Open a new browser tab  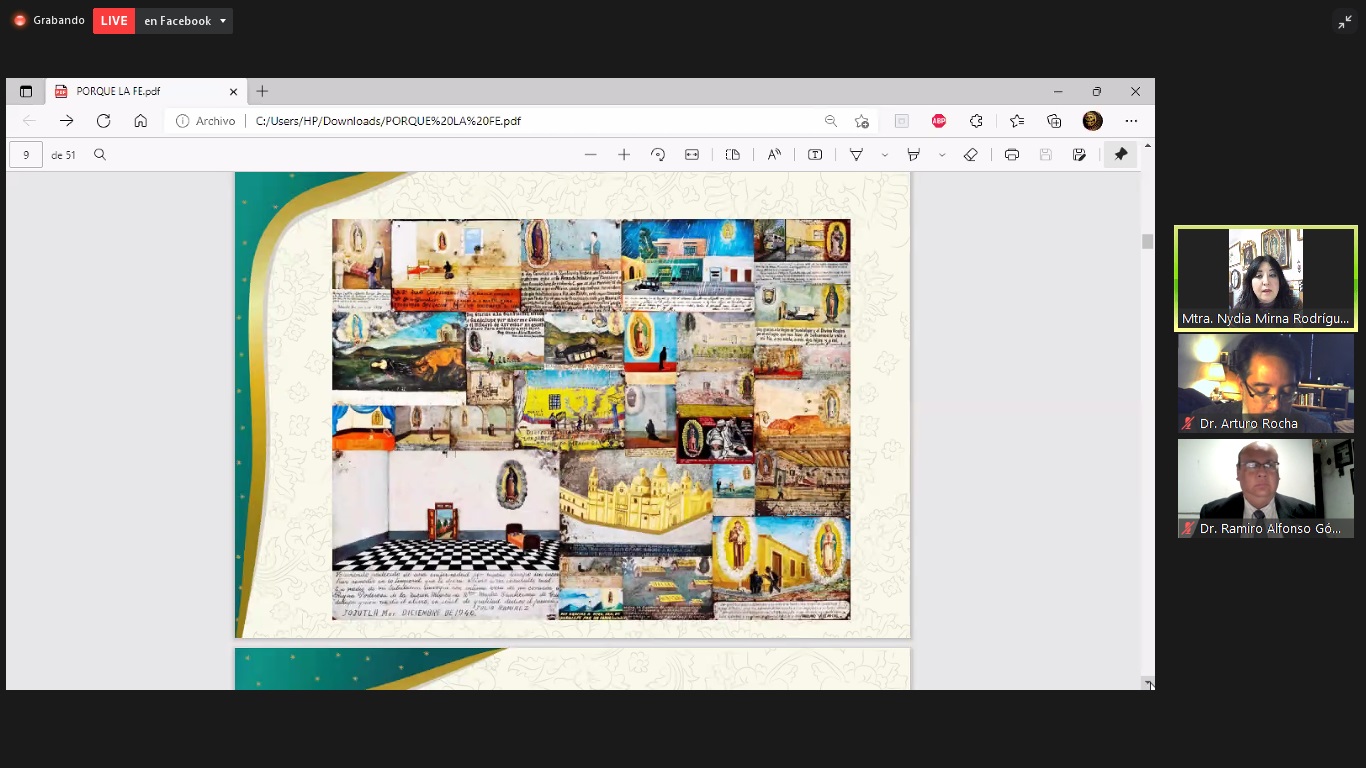262,91
